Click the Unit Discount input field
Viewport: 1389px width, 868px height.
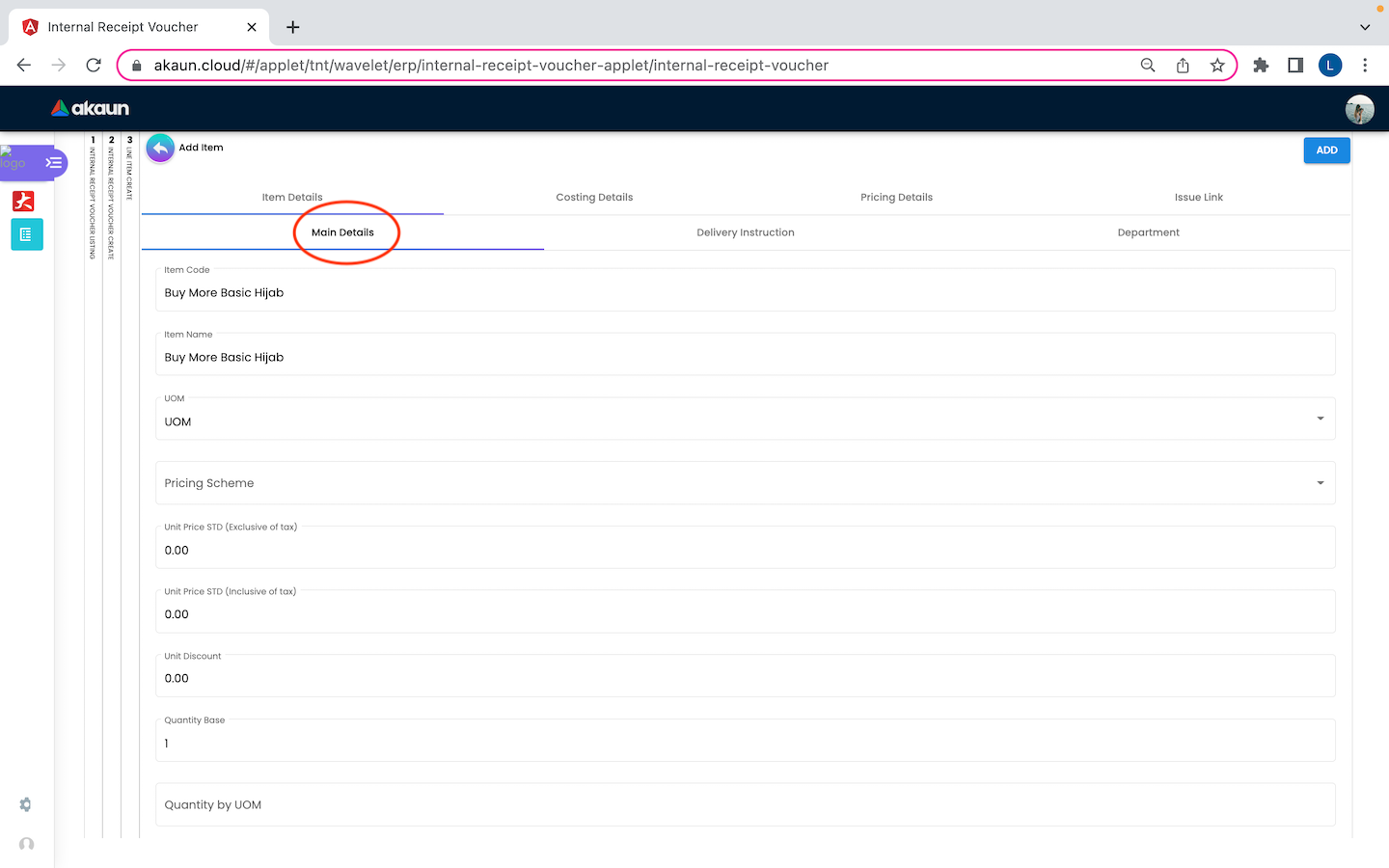tap(745, 679)
